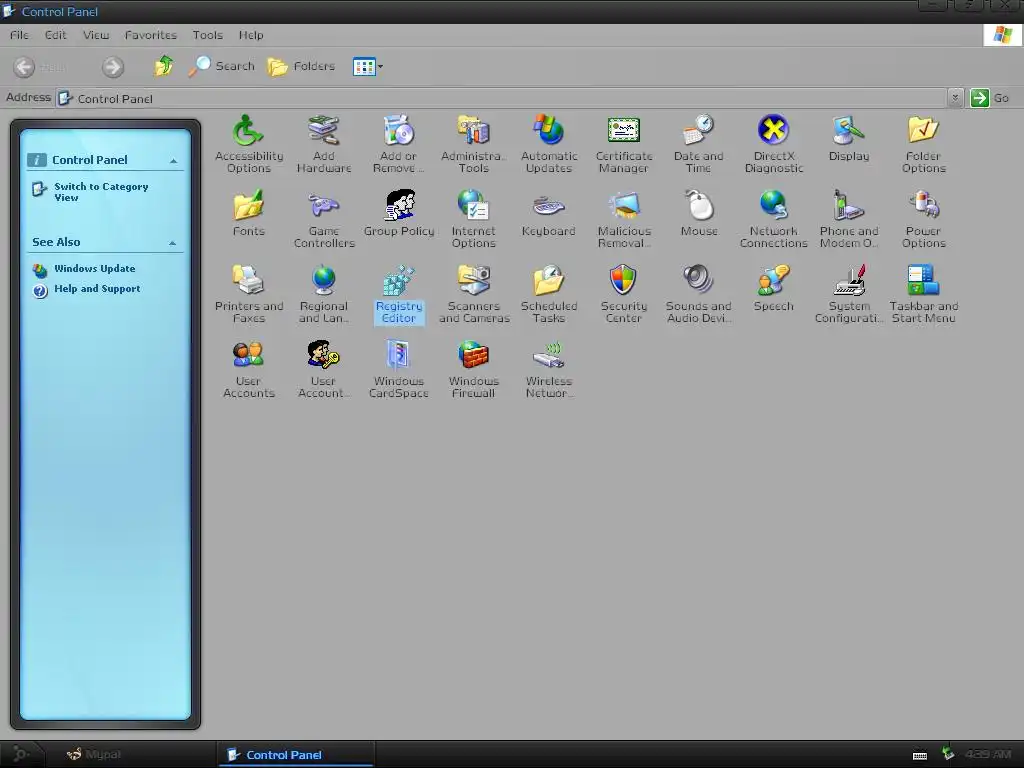Click the Back toolbar button
The height and width of the screenshot is (768, 1024).
pos(39,67)
